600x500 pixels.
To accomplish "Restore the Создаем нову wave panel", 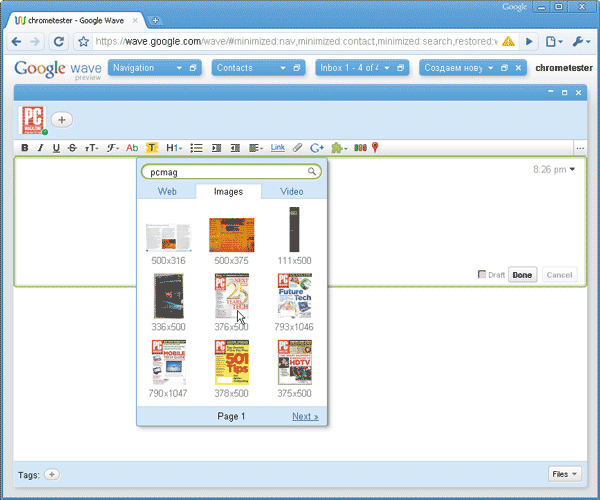I will click(x=504, y=68).
